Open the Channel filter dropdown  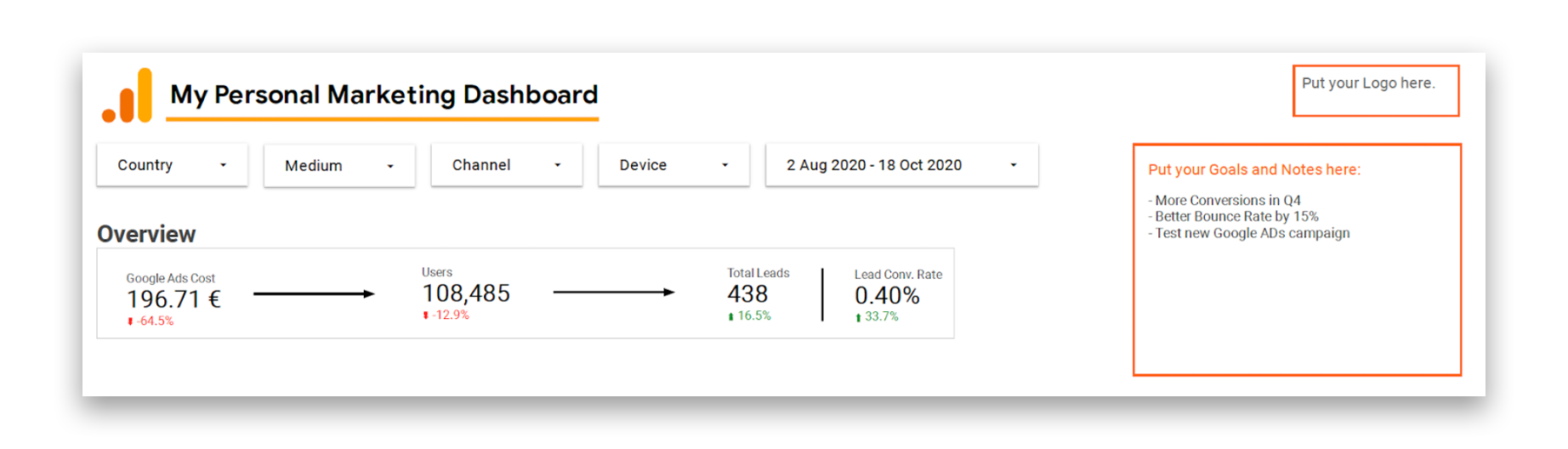(507, 165)
